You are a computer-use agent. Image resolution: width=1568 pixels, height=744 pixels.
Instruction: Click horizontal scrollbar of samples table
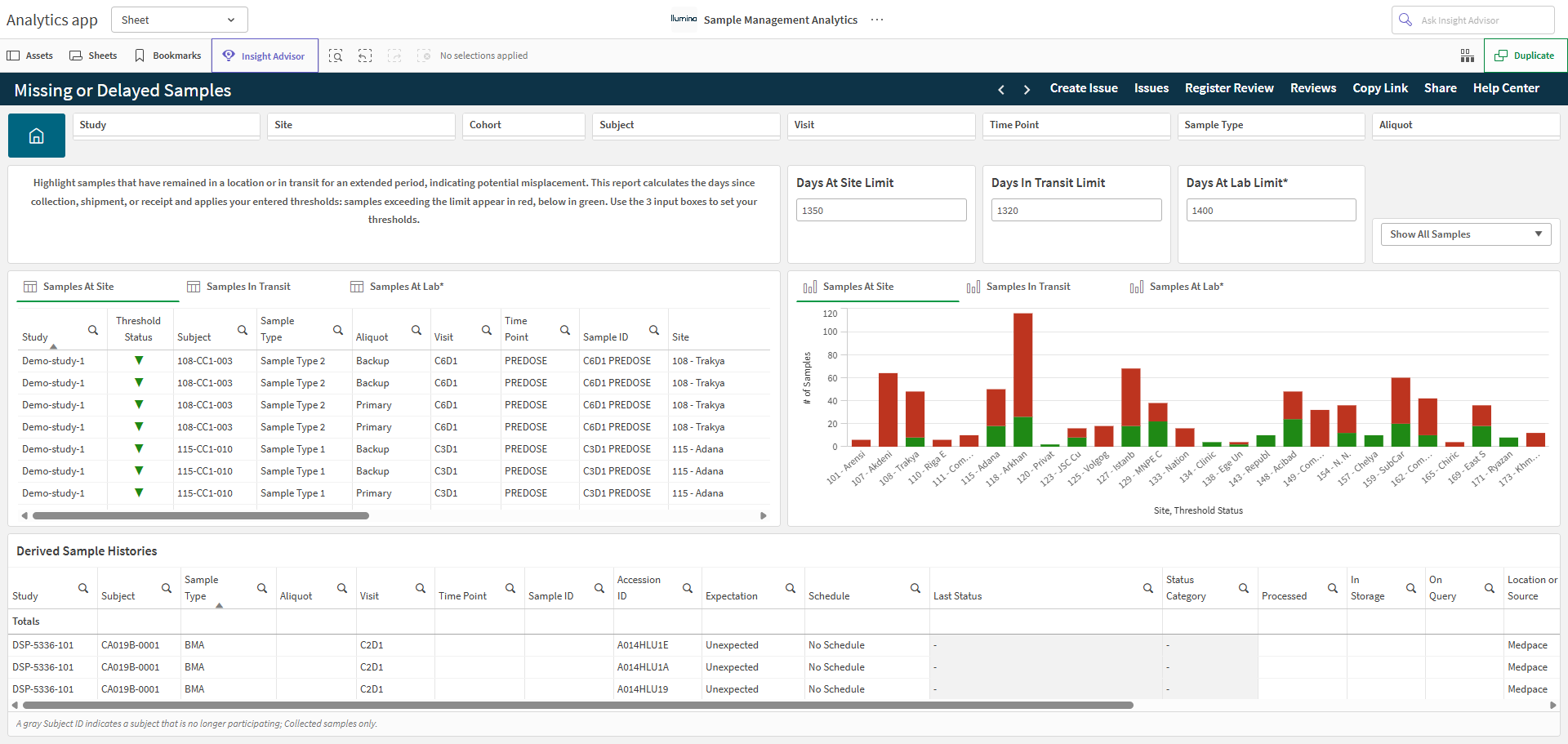(201, 515)
